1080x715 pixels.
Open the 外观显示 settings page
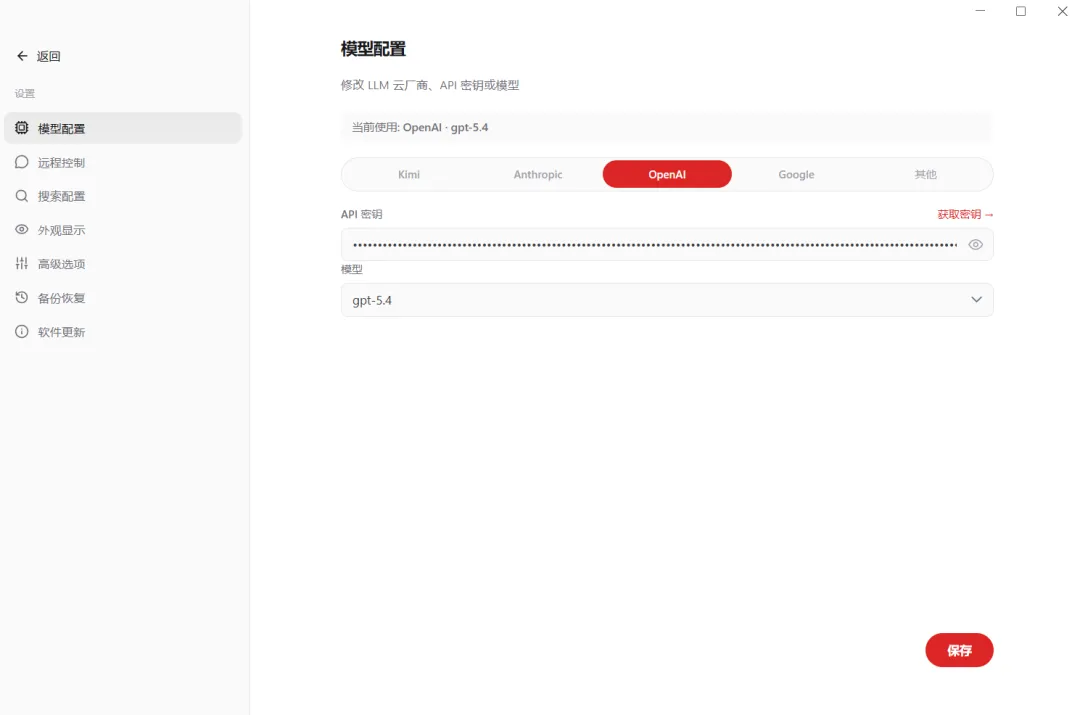click(123, 230)
